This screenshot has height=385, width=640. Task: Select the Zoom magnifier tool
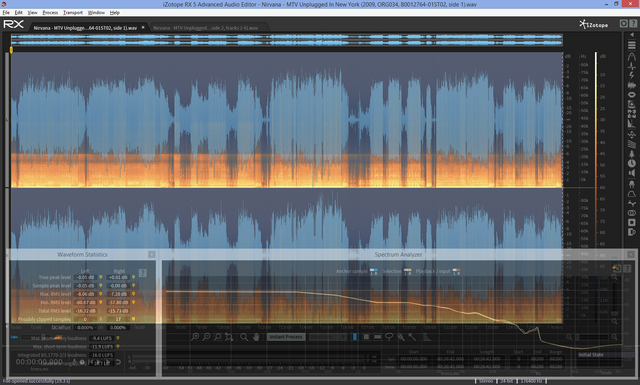[x=244, y=337]
